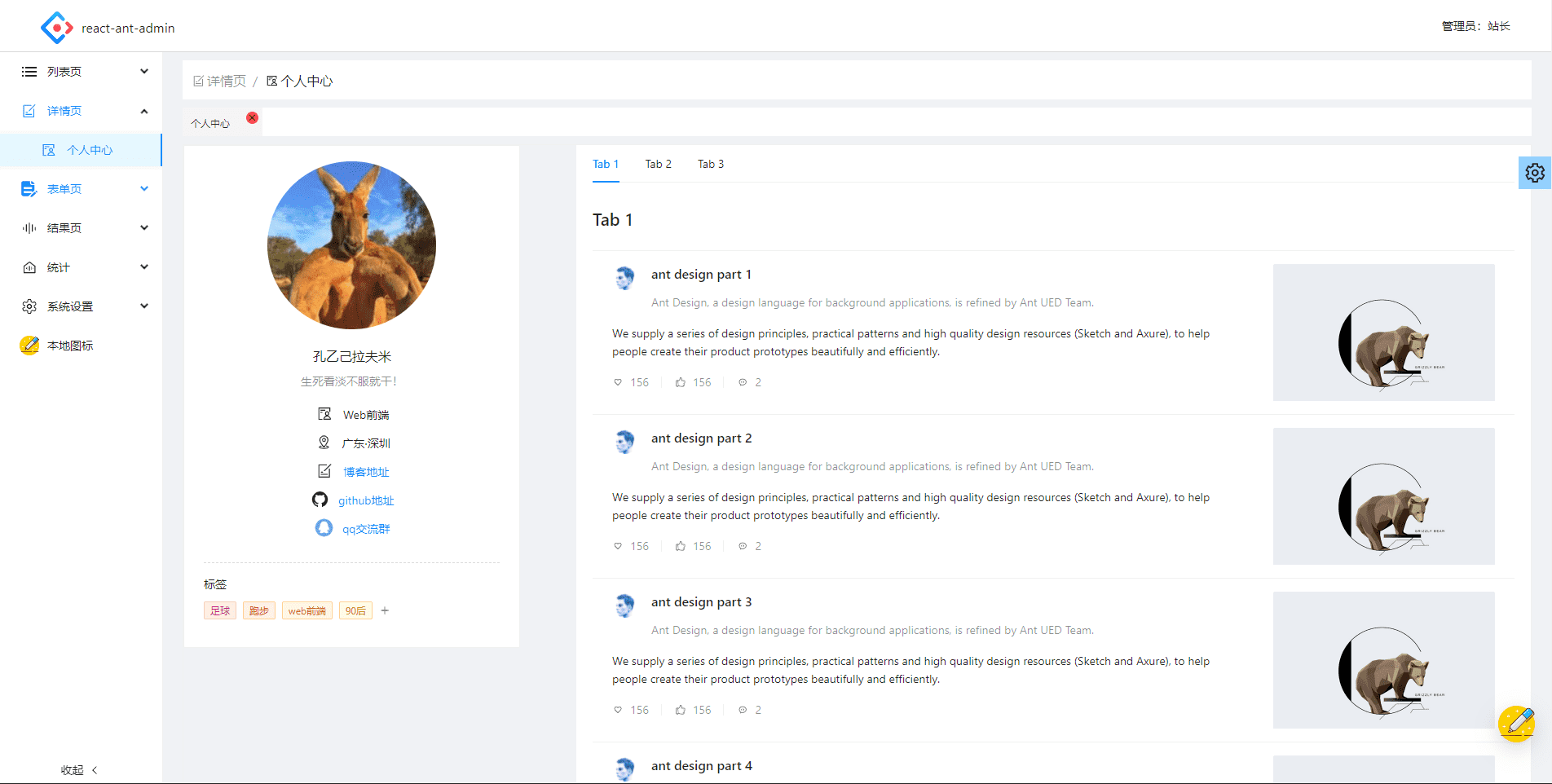Open the 本地图标 menu item
Screen dimensions: 1552x784
81,346
